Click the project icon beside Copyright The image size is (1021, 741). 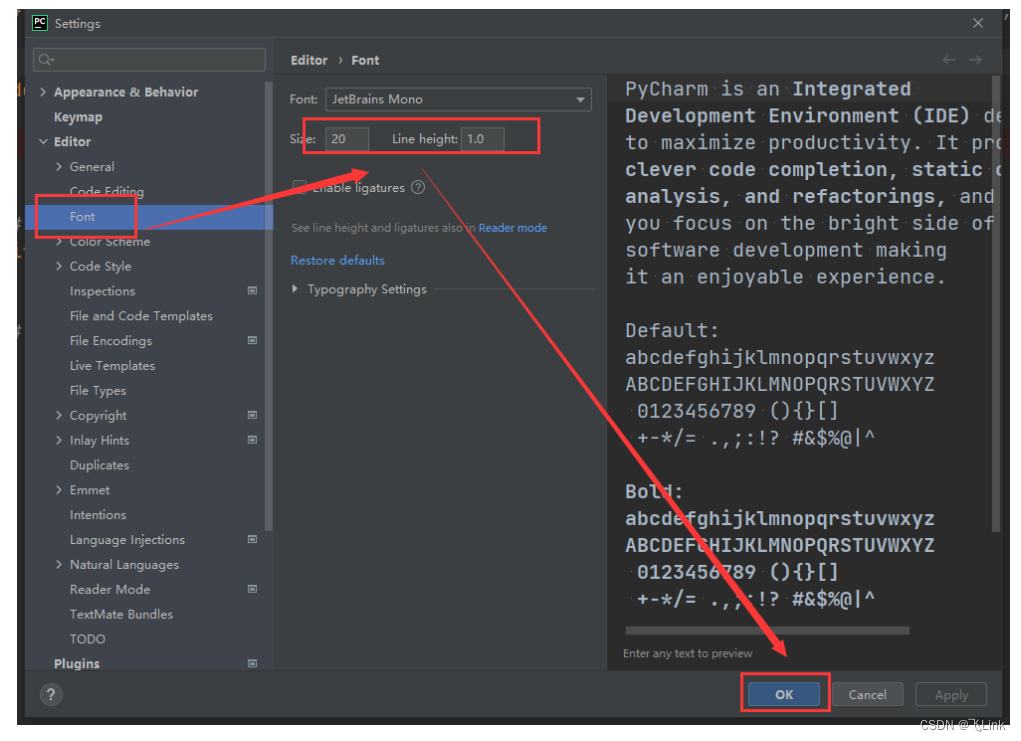(x=252, y=415)
